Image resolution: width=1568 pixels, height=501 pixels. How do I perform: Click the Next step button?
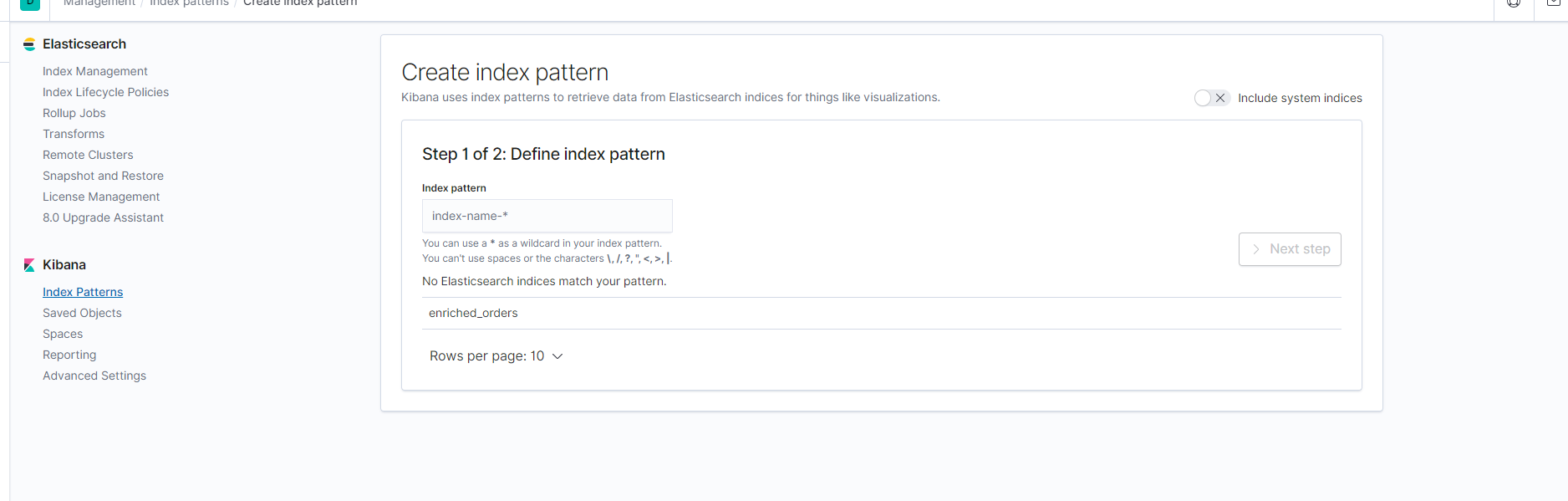coord(1290,249)
